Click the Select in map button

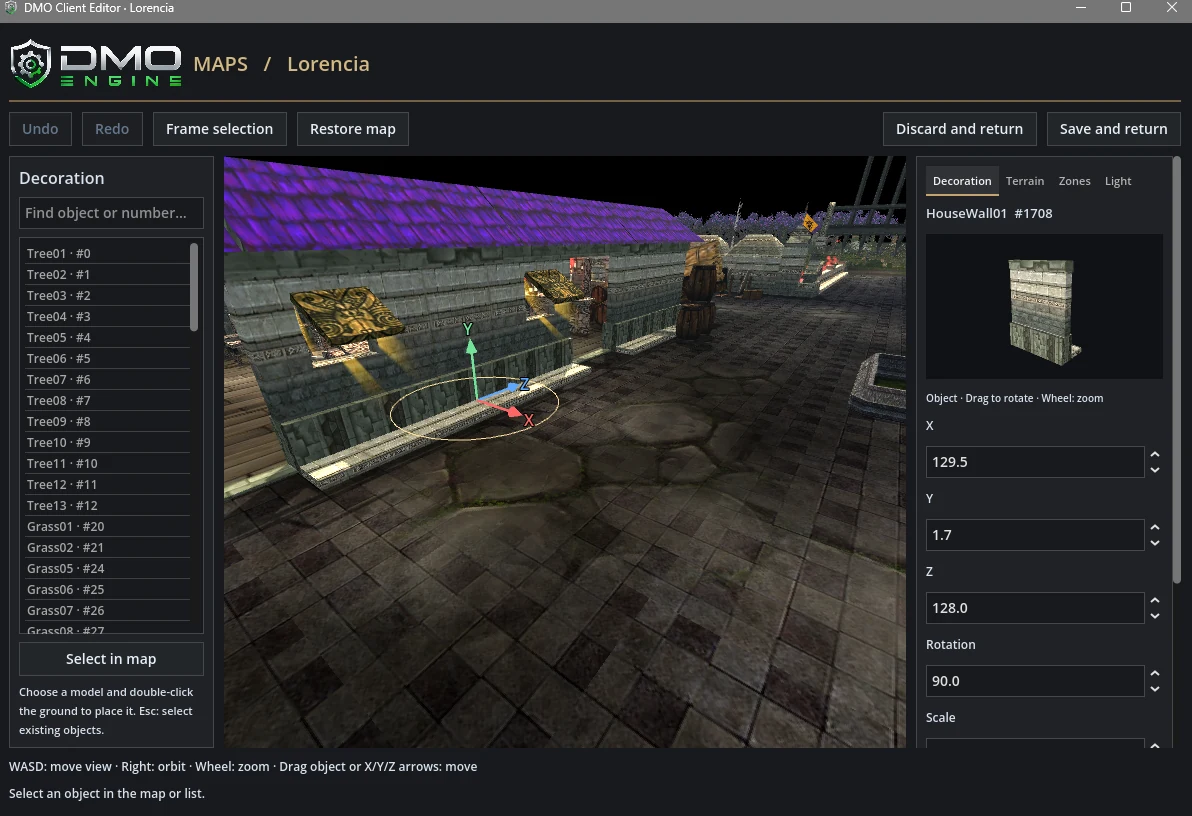pos(111,659)
